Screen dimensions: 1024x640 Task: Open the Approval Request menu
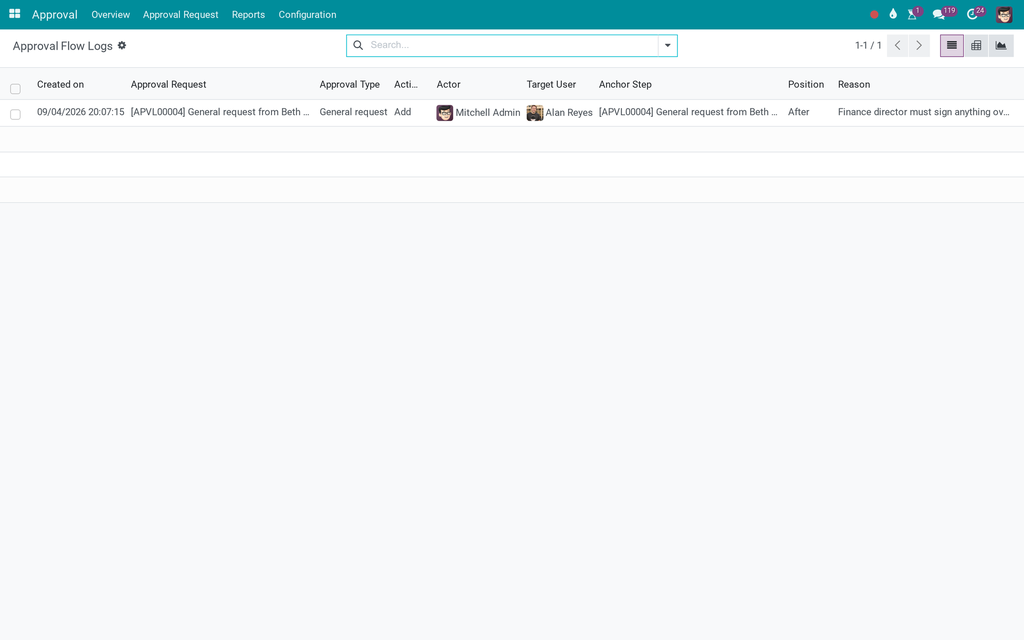[180, 14]
